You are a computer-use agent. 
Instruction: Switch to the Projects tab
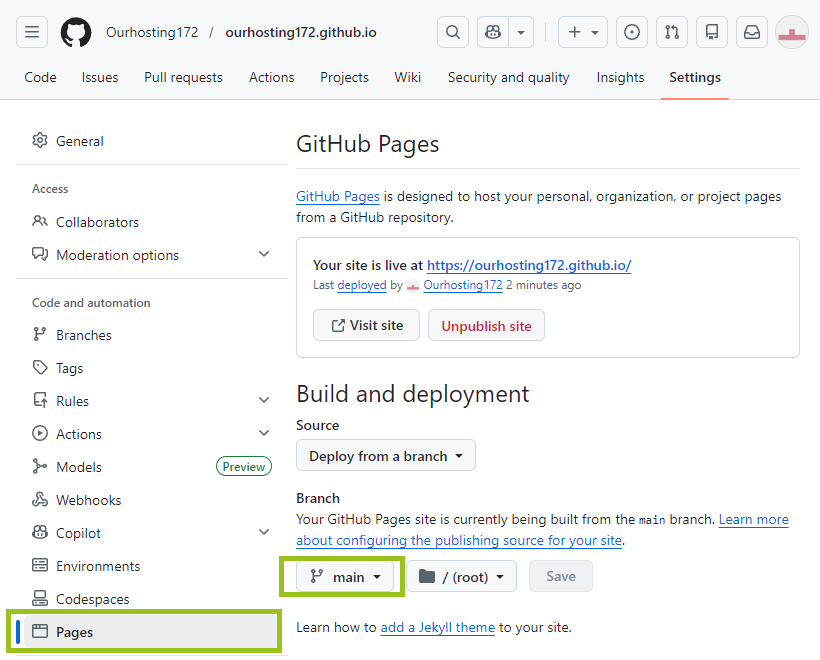[344, 77]
